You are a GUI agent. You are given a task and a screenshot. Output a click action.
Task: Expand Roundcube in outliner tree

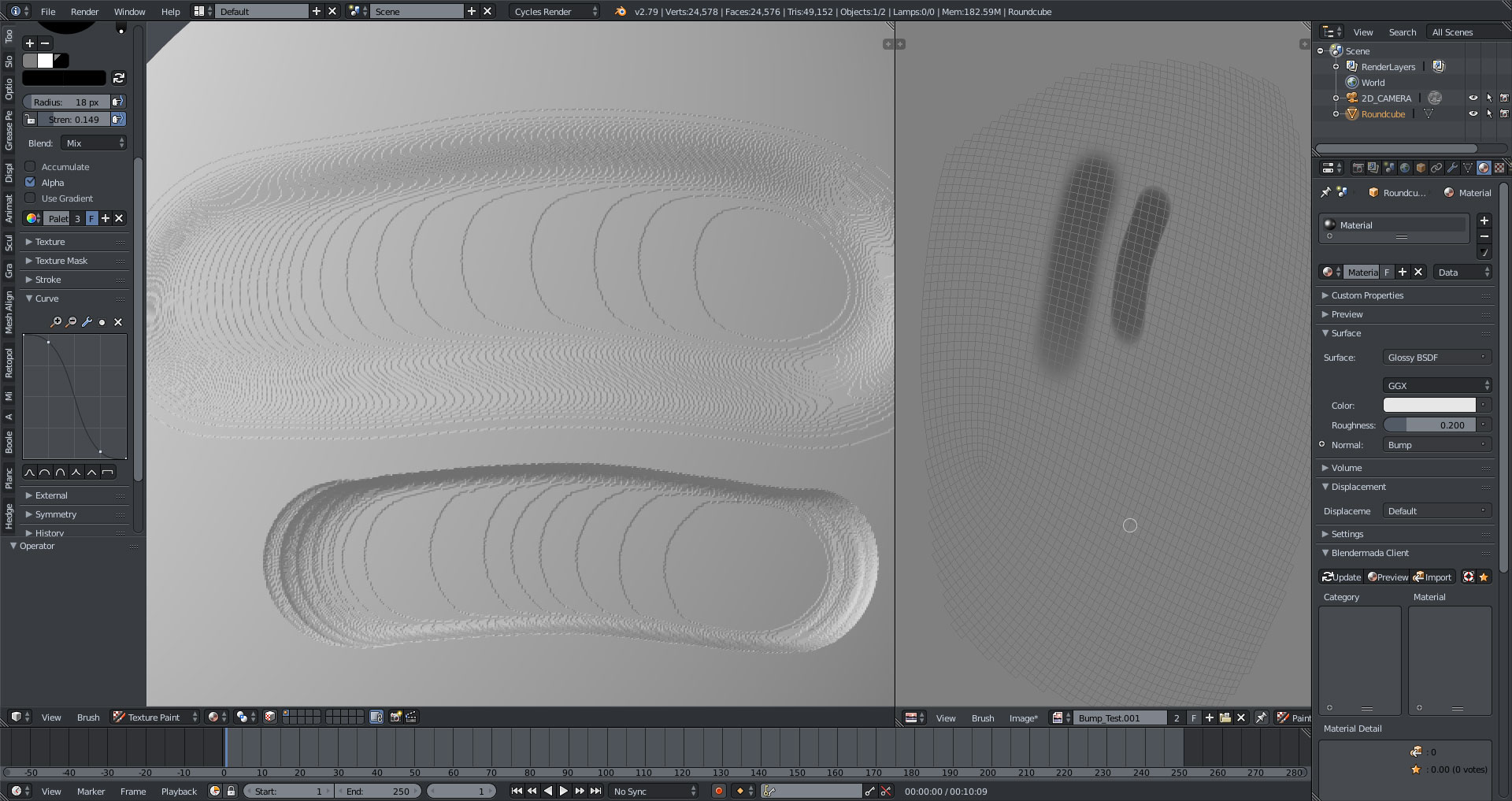[x=1336, y=114]
